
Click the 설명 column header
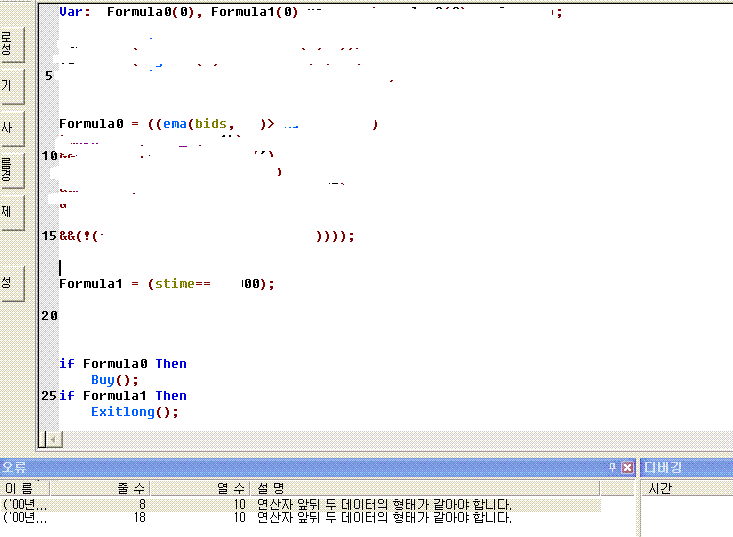(272, 488)
